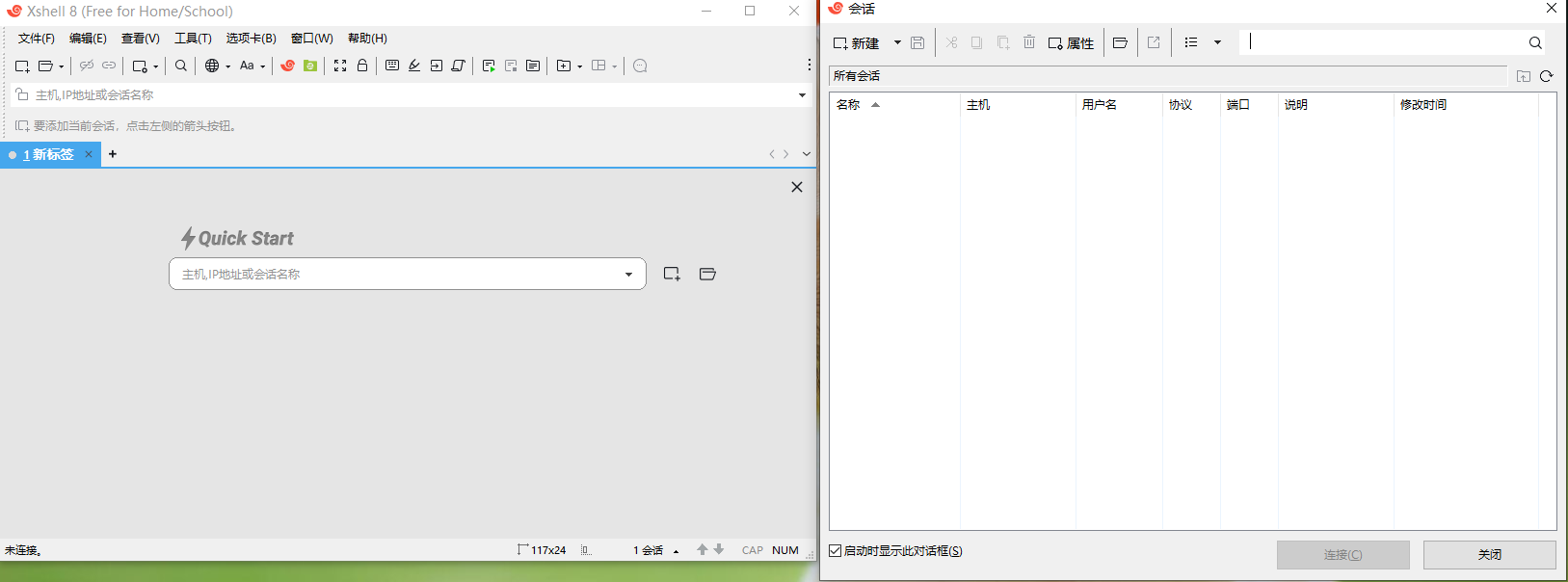Image resolution: width=1568 pixels, height=582 pixels.
Task: Click the toolbar overflow three-dots icon
Action: (x=809, y=65)
